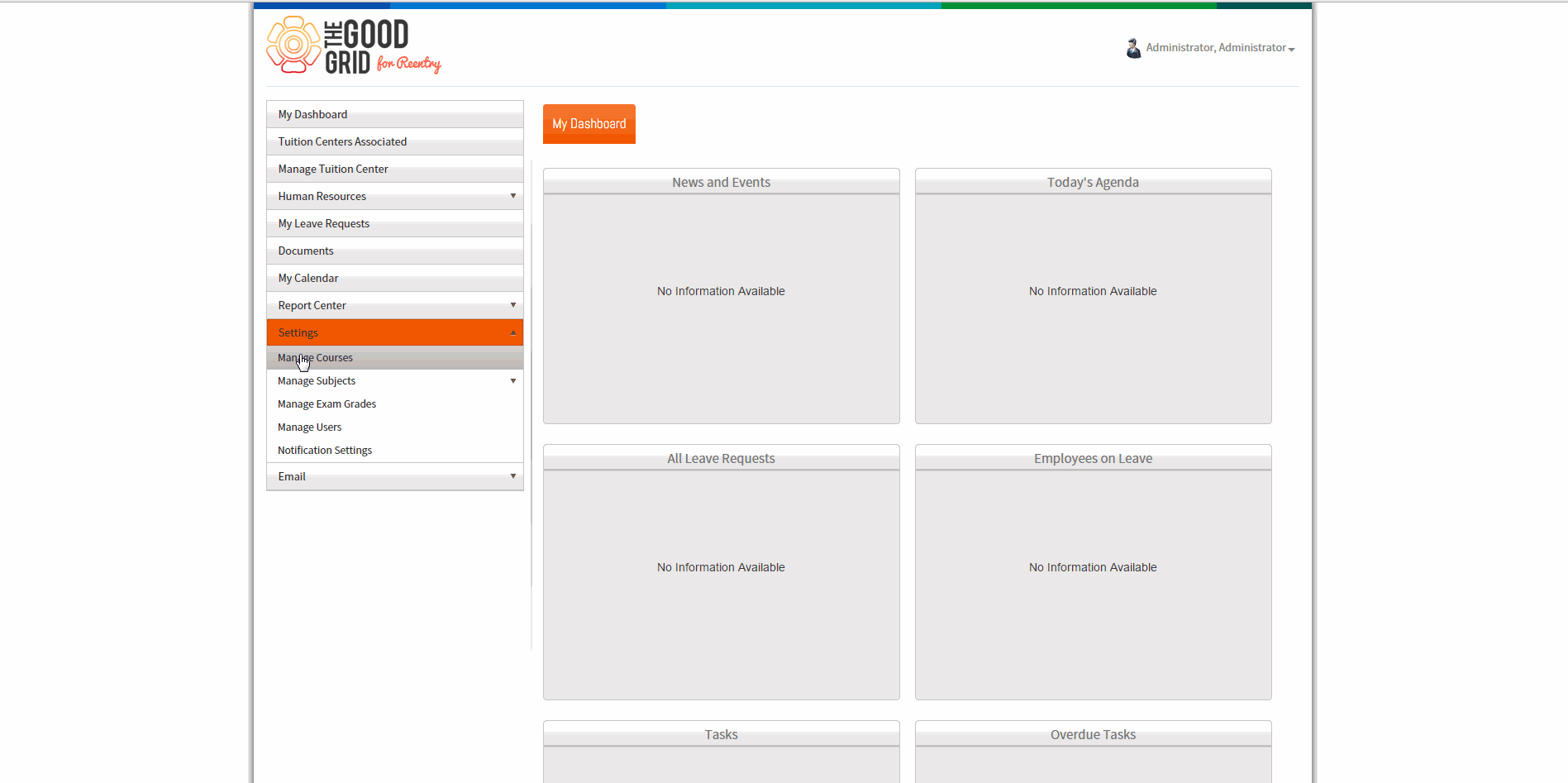
Task: Open the Documents menu item
Action: [395, 251]
